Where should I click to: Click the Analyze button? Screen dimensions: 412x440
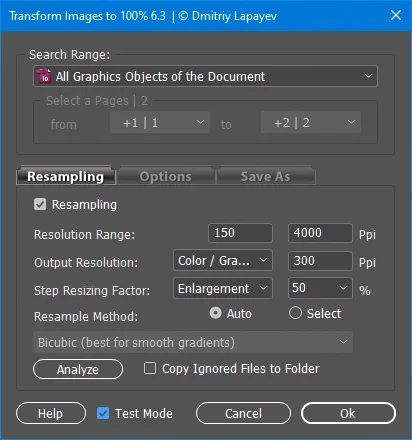point(78,369)
